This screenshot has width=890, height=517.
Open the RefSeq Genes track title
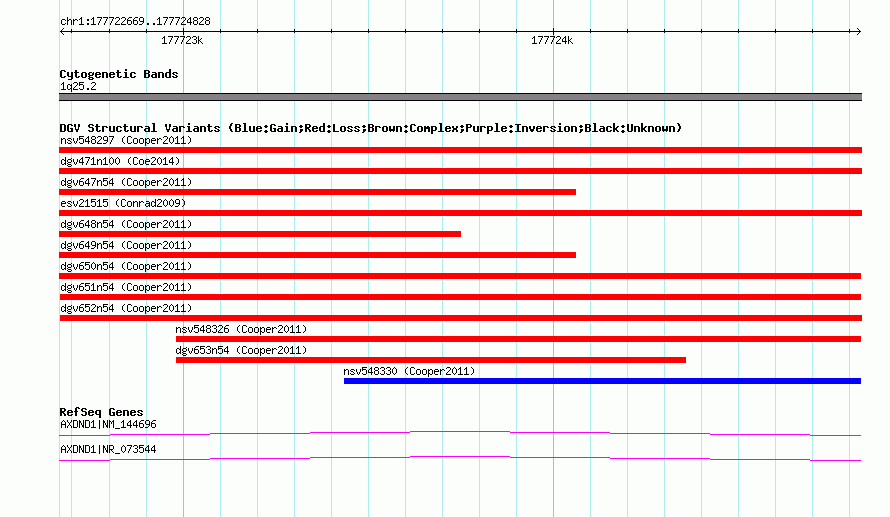101,412
